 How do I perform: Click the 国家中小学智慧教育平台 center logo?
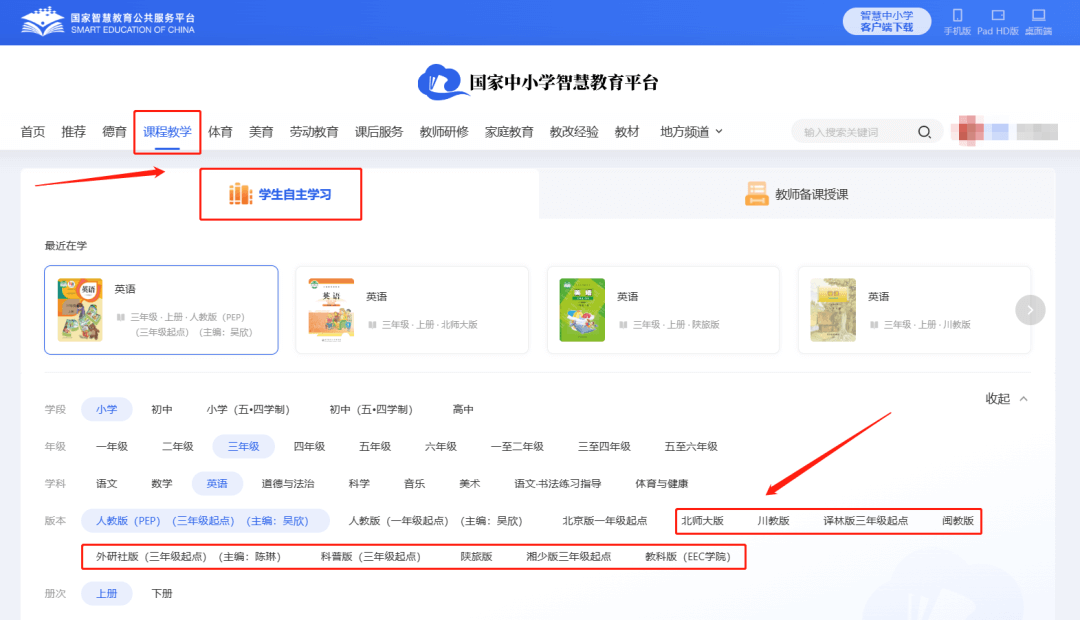click(x=539, y=82)
